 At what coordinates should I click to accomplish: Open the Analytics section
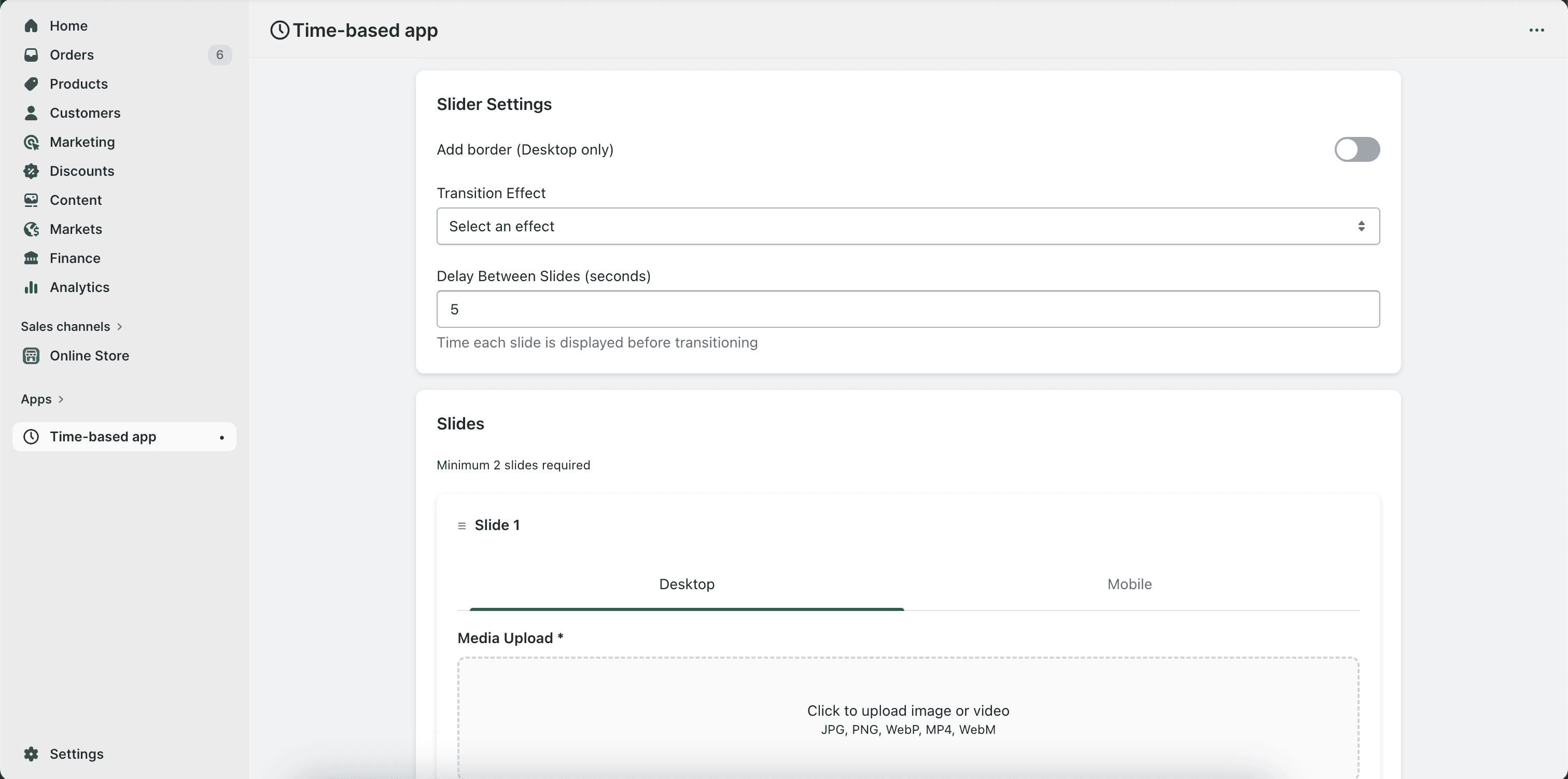coord(124,287)
